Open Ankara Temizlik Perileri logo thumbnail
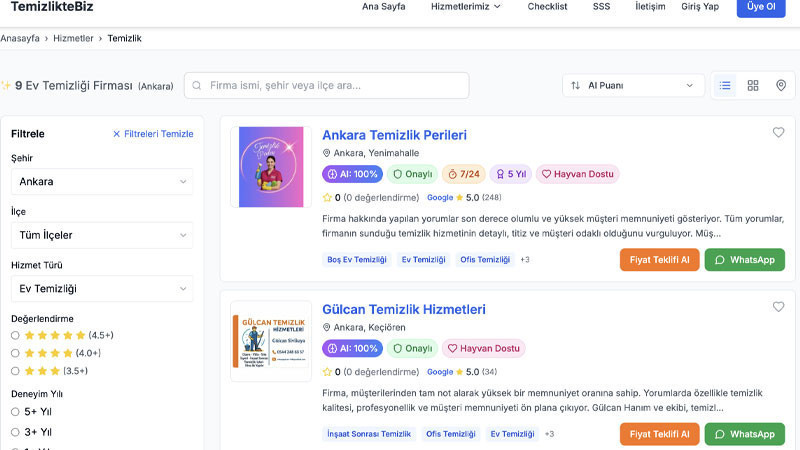The height and width of the screenshot is (450, 800). pos(271,167)
